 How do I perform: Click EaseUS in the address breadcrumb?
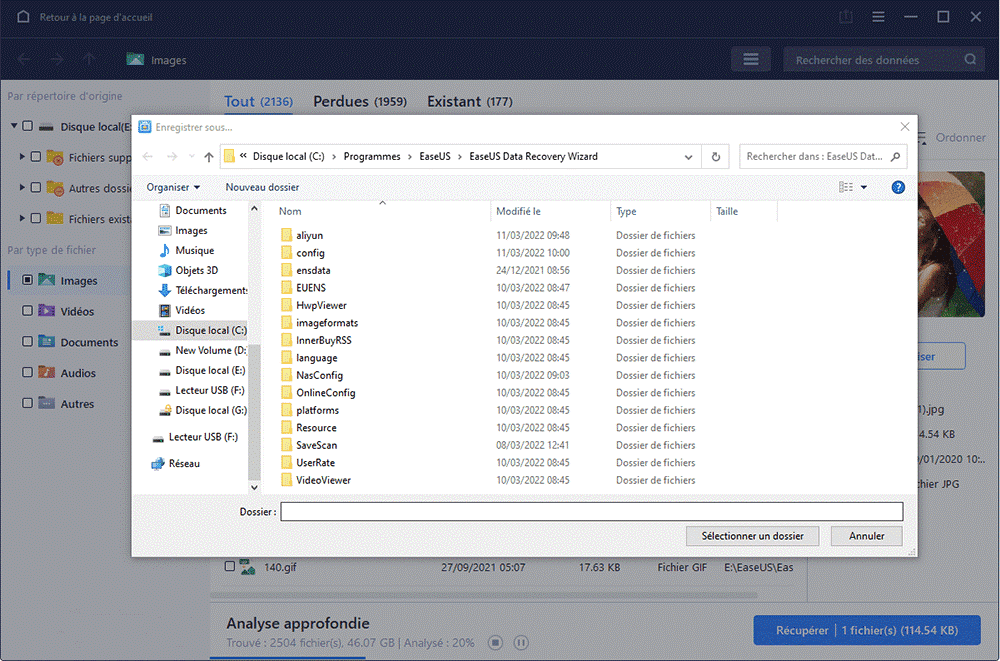(x=435, y=156)
